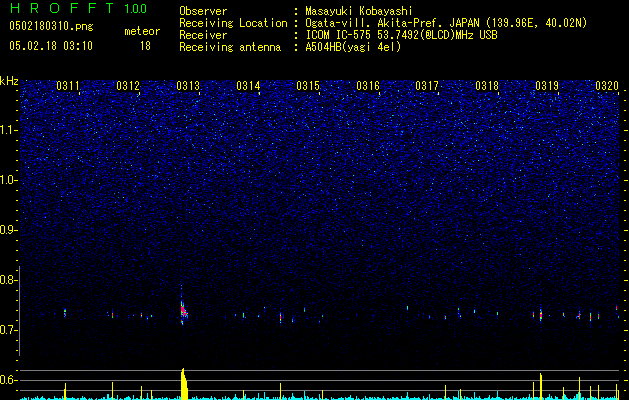Click the 0.8 kHz axis label

pyautogui.click(x=8, y=280)
